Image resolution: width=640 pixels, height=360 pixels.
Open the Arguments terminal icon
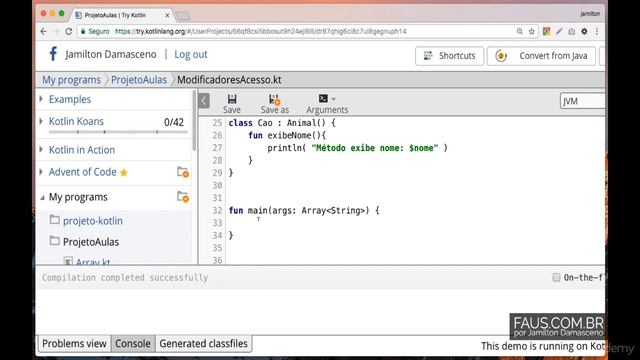(x=323, y=98)
